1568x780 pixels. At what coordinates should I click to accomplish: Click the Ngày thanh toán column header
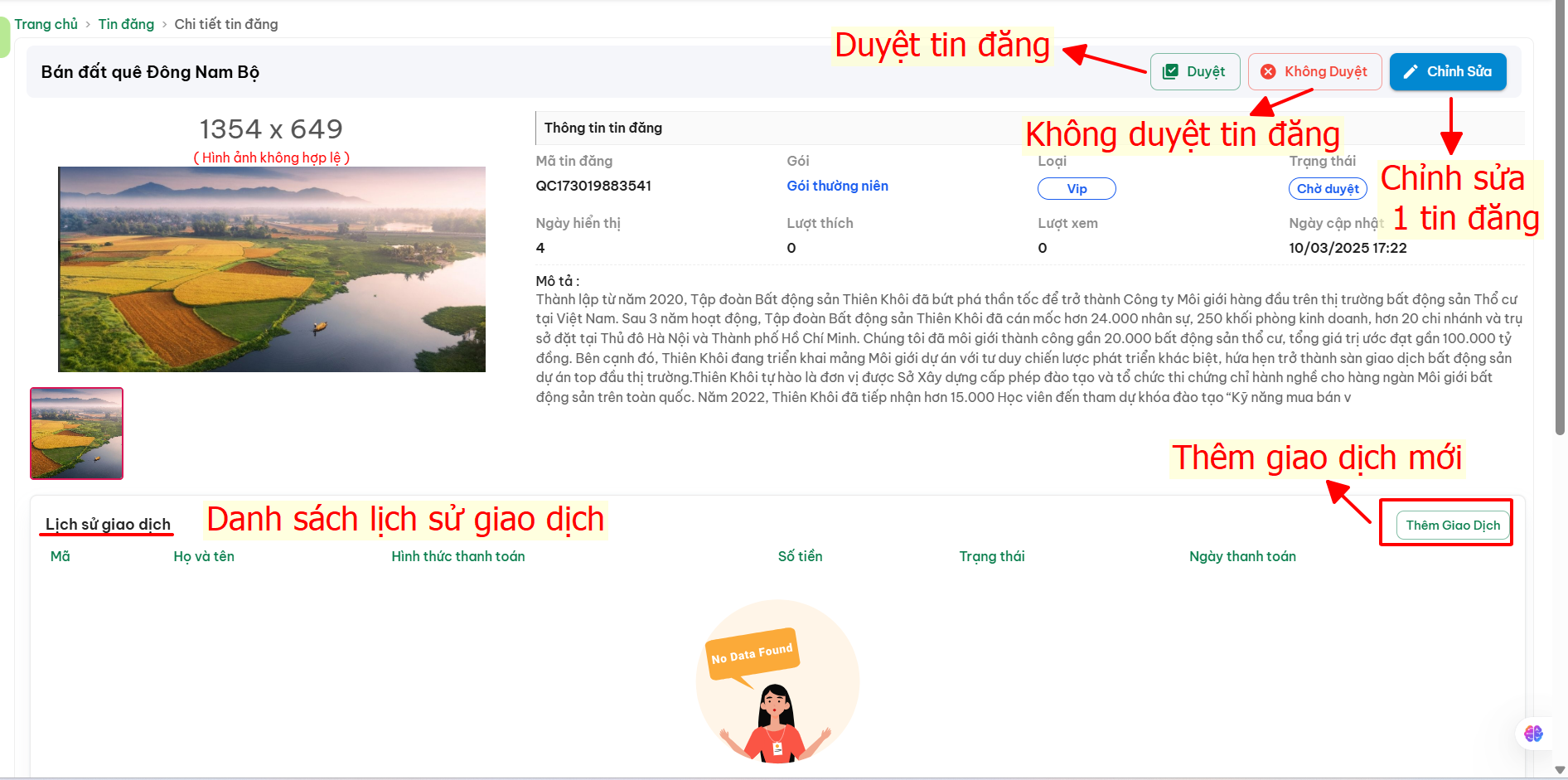1242,556
